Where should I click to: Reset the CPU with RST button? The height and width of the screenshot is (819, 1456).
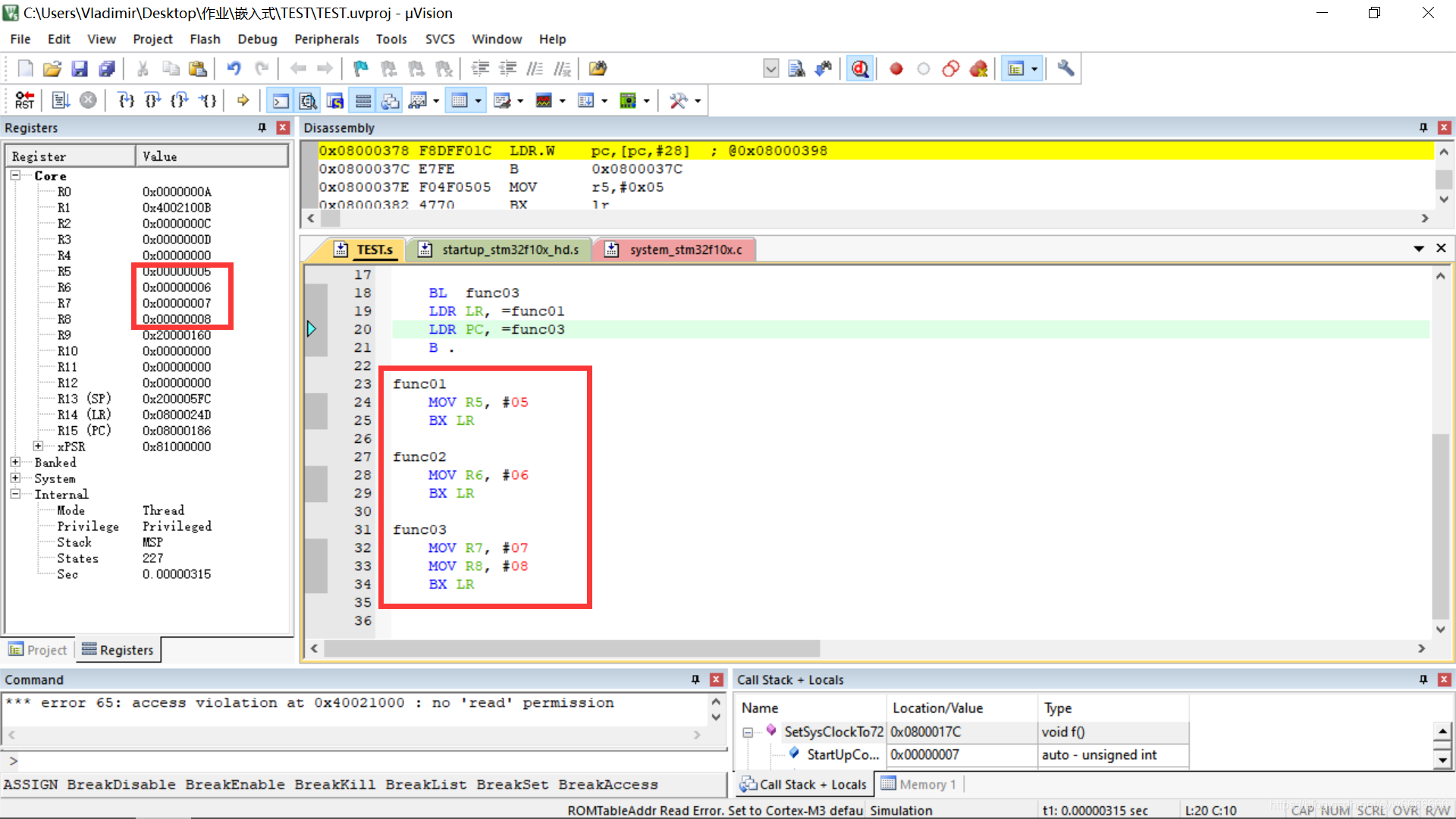point(24,101)
